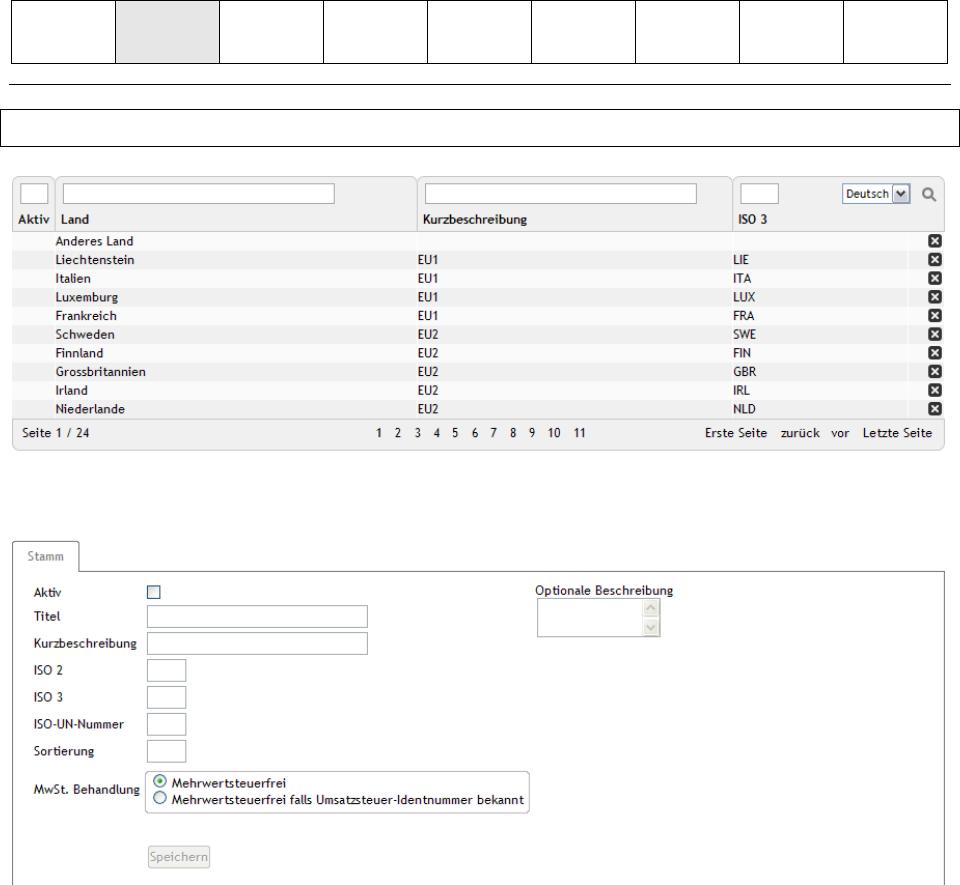This screenshot has height=885, width=960.
Task: Go to page 4
Action: point(437,433)
